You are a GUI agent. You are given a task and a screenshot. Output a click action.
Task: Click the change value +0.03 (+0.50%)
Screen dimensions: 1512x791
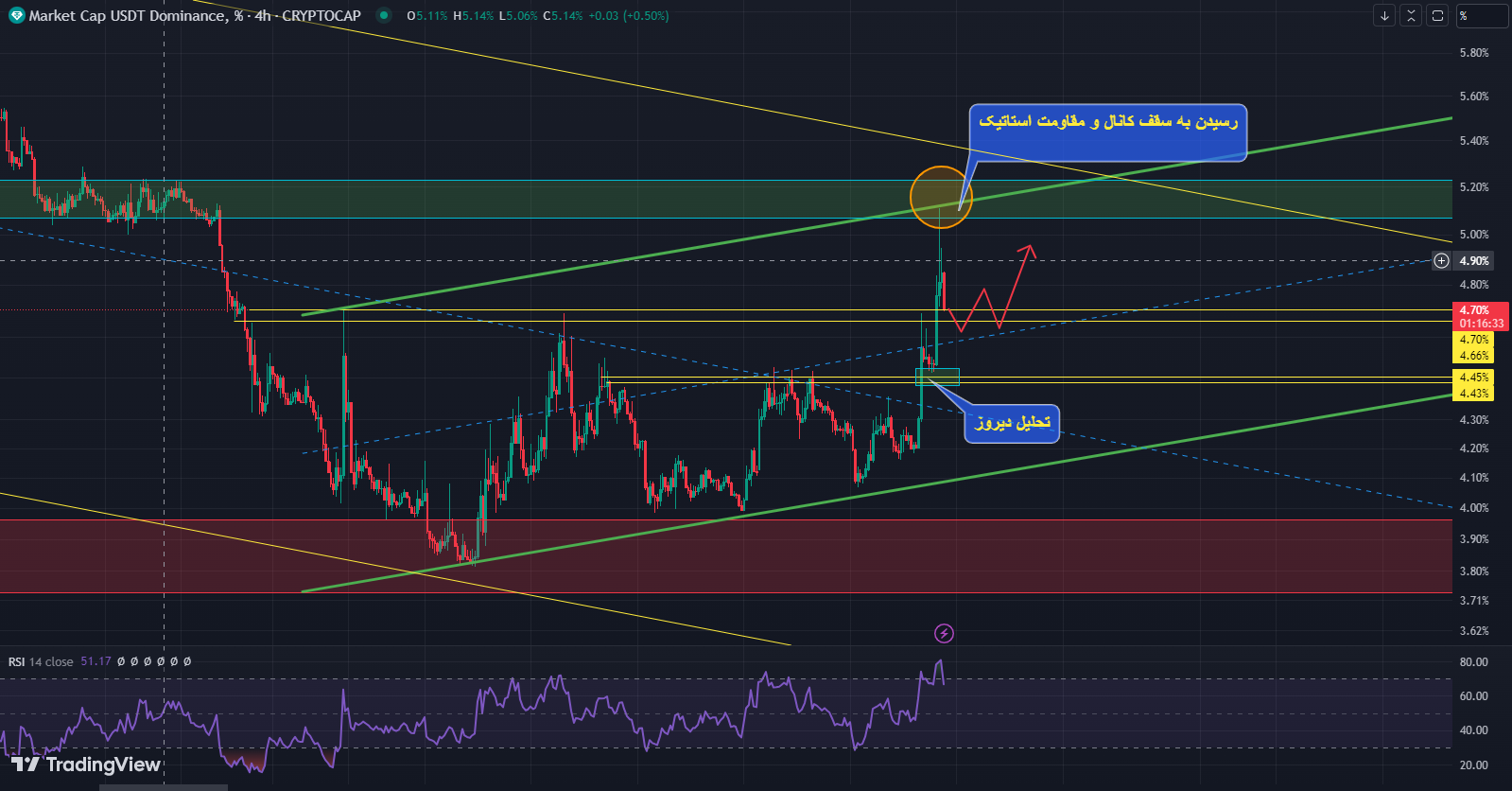point(629,16)
